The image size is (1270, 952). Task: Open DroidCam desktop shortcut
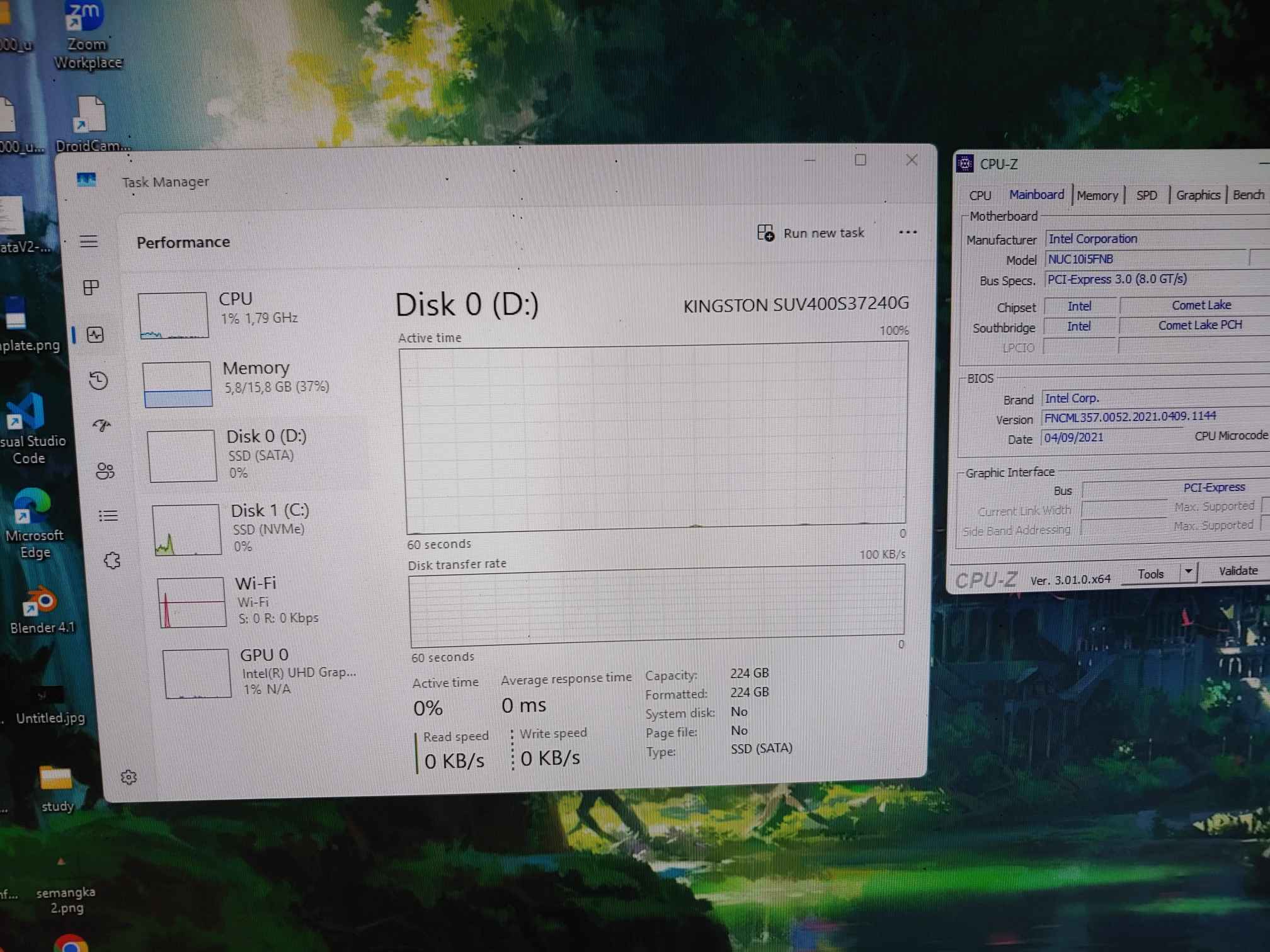coord(92,125)
